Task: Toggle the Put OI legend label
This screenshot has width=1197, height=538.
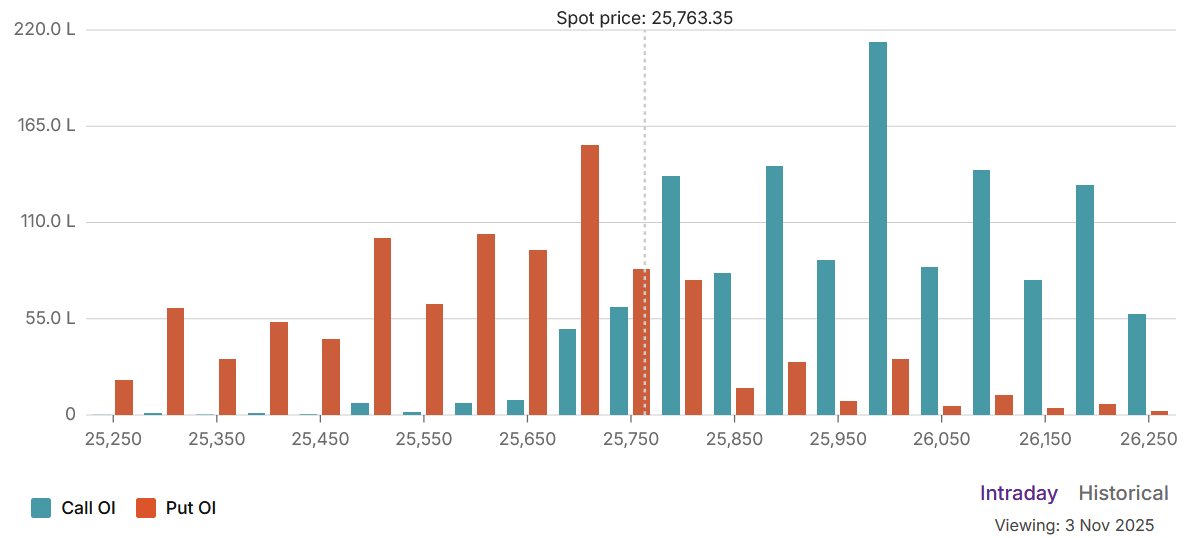Action: point(191,508)
